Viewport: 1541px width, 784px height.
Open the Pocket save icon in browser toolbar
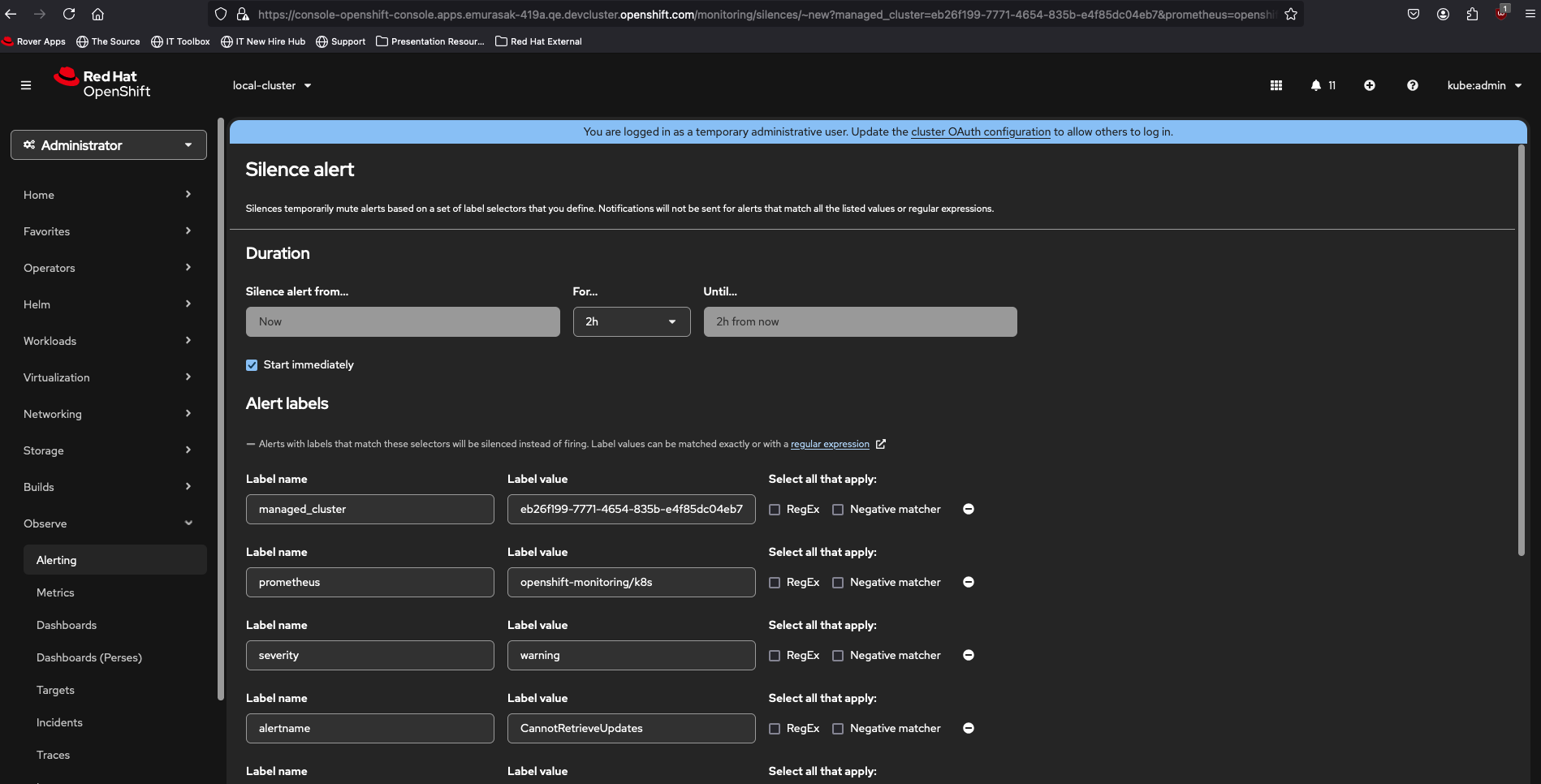(1414, 14)
